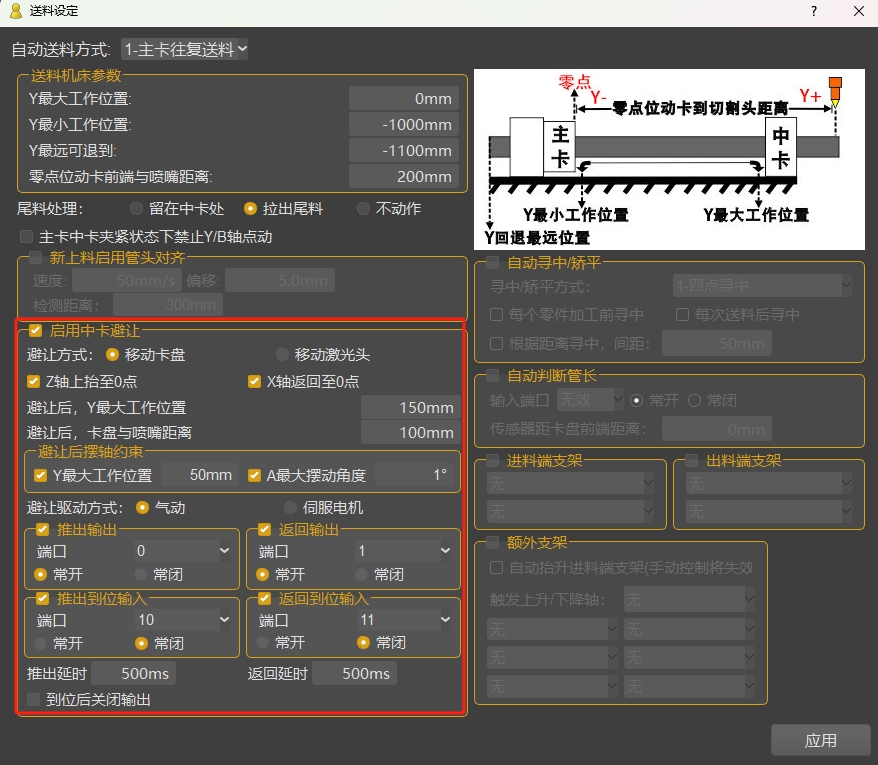Check the 到位后关闭输出 option

click(34, 700)
